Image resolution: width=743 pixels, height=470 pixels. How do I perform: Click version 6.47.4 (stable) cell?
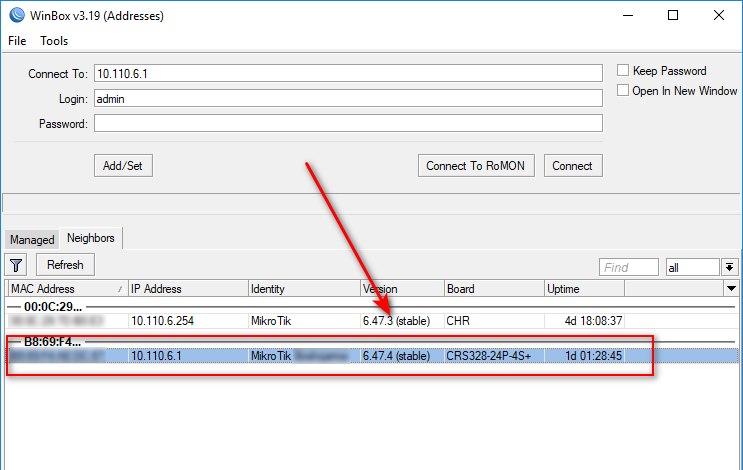[396, 356]
